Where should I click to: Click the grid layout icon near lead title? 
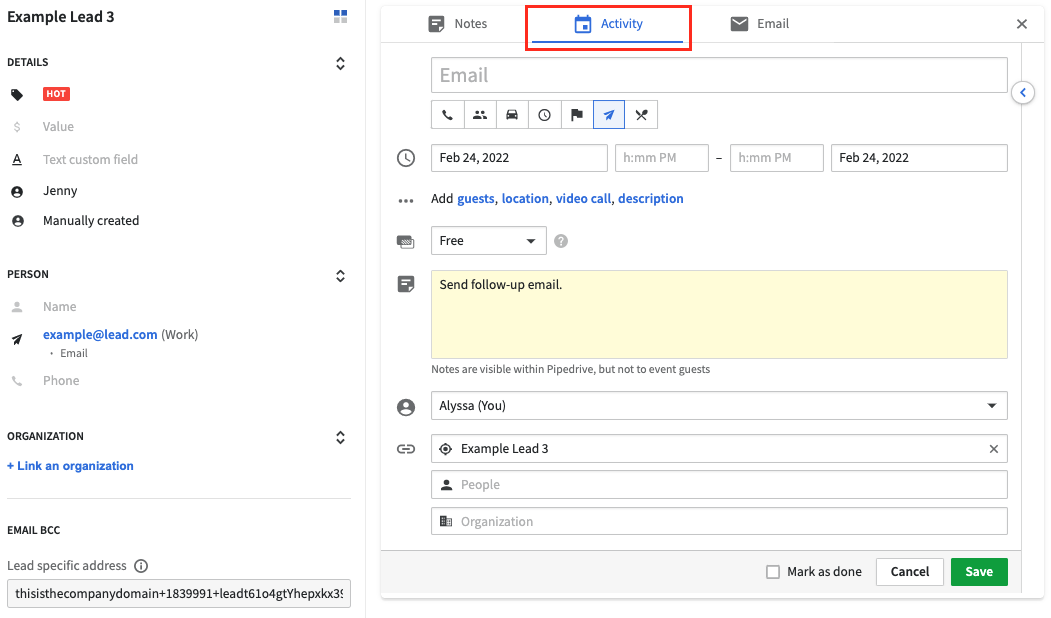pos(341,17)
